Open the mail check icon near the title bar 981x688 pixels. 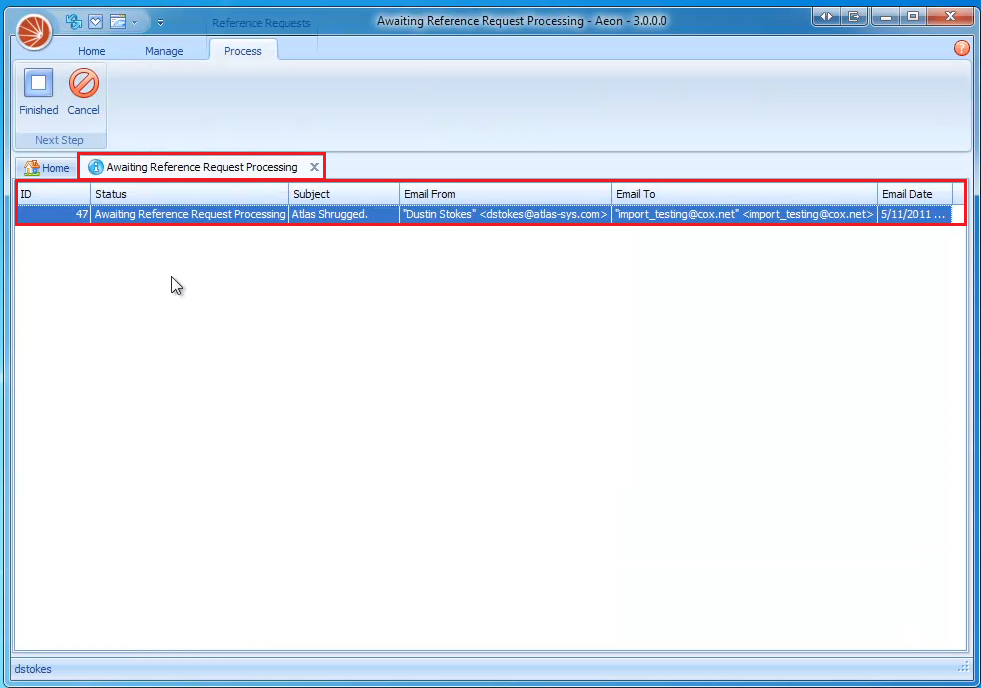[95, 20]
